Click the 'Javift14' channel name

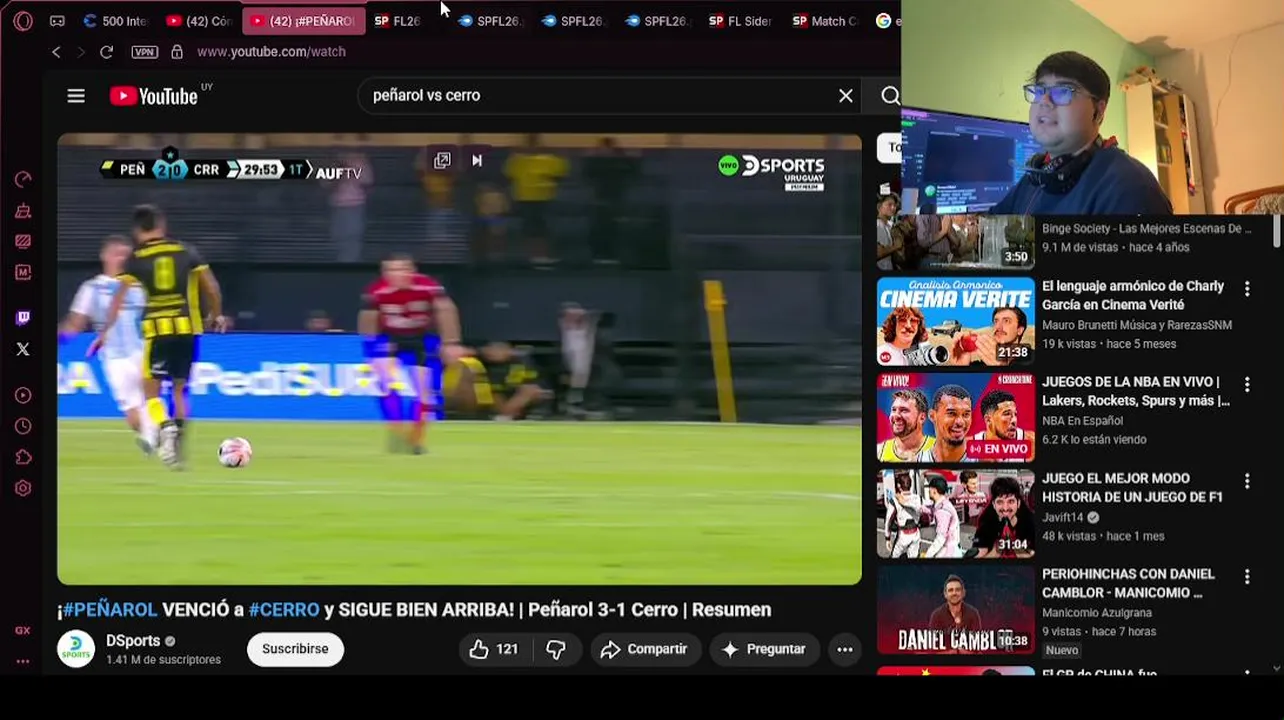tap(1063, 517)
